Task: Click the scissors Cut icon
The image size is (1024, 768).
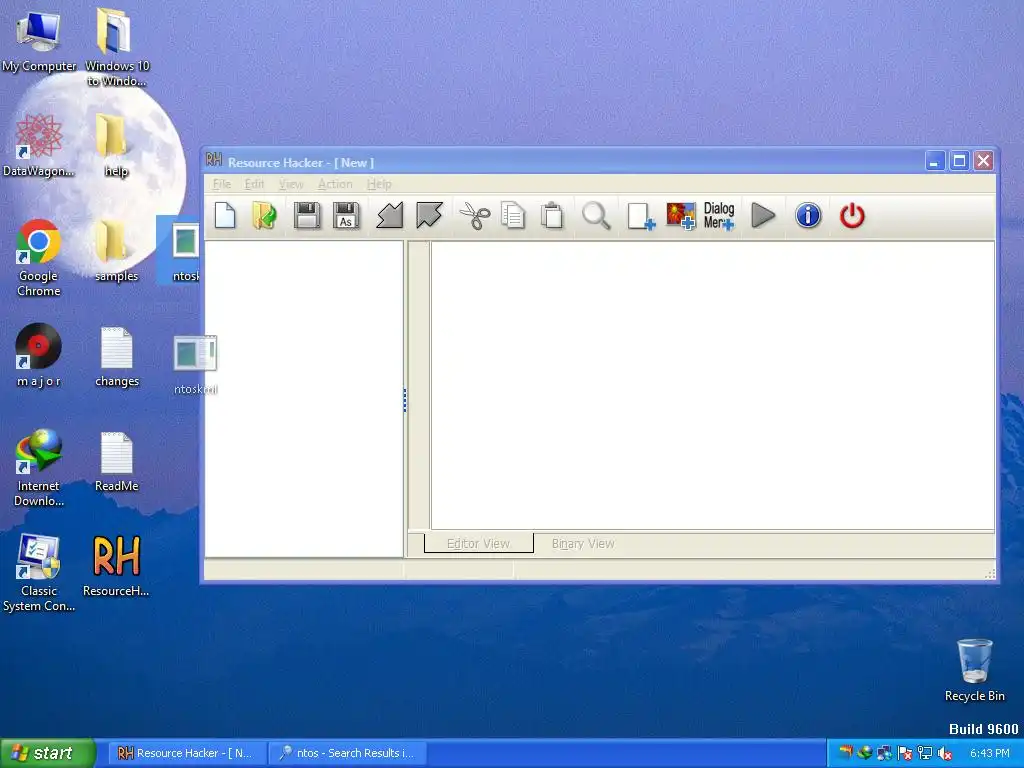Action: 475,216
